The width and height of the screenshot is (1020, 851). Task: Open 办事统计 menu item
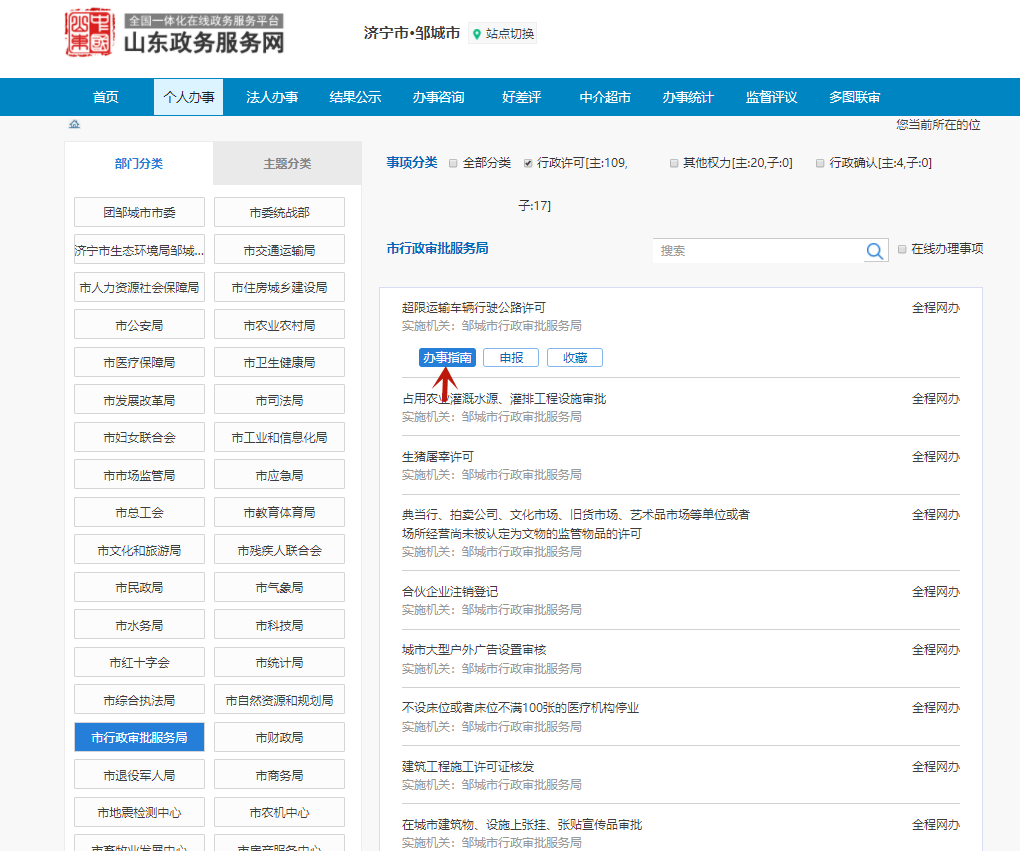[x=688, y=97]
